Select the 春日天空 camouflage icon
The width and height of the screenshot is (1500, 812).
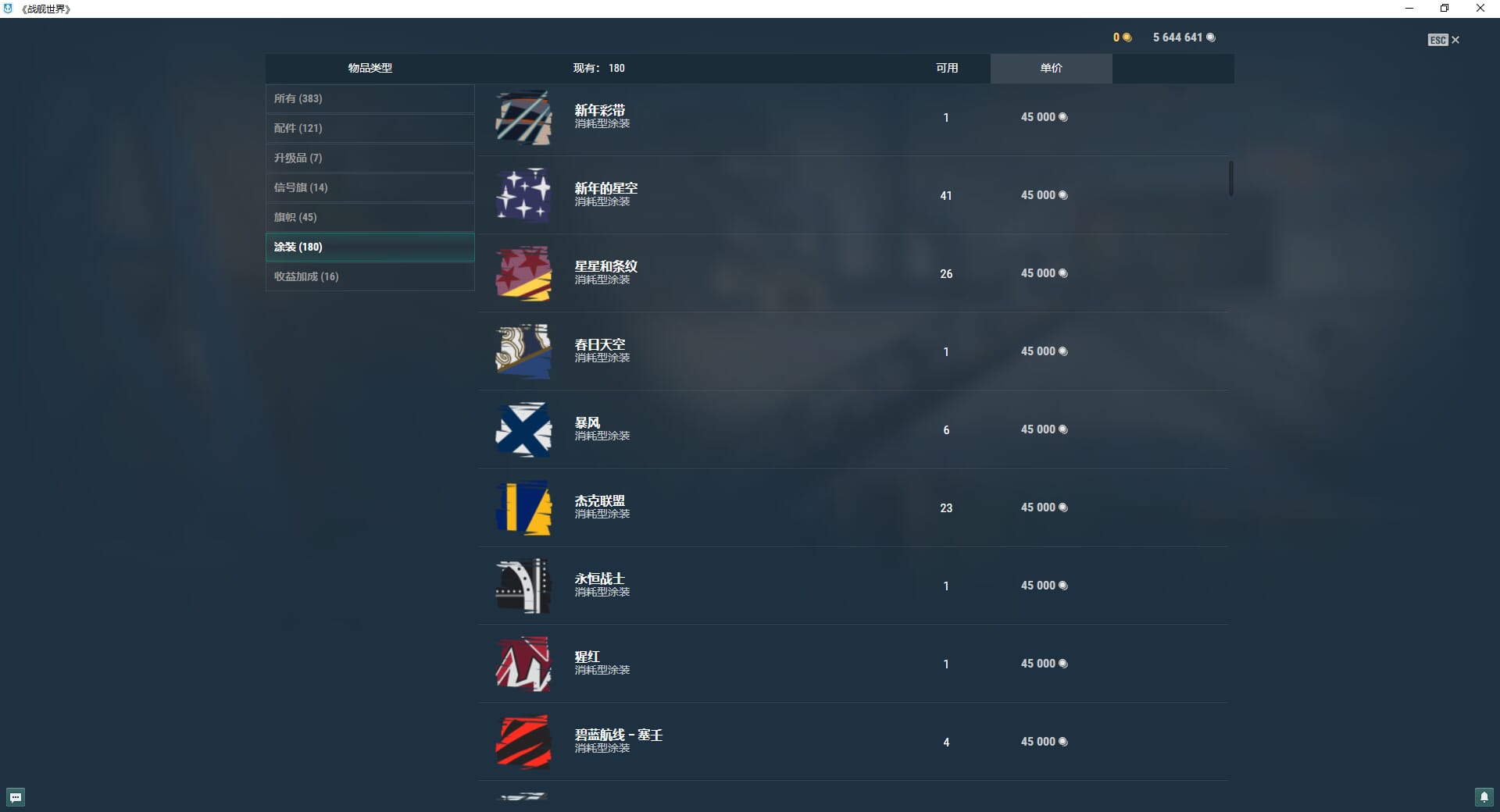click(x=523, y=351)
